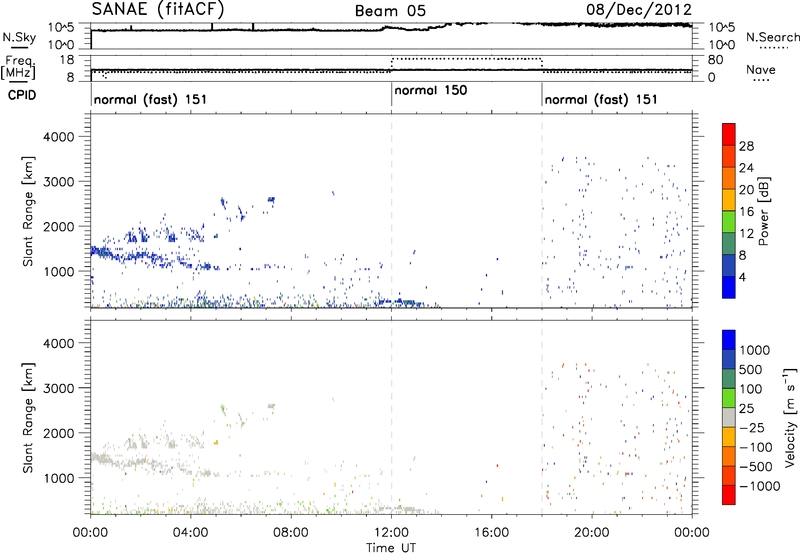Click the Beam 05 label
This screenshot has height=554, width=800.
coord(390,11)
